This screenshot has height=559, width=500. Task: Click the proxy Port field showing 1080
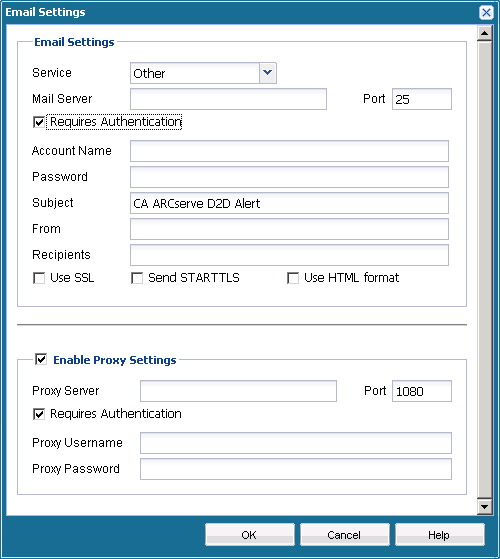click(422, 391)
